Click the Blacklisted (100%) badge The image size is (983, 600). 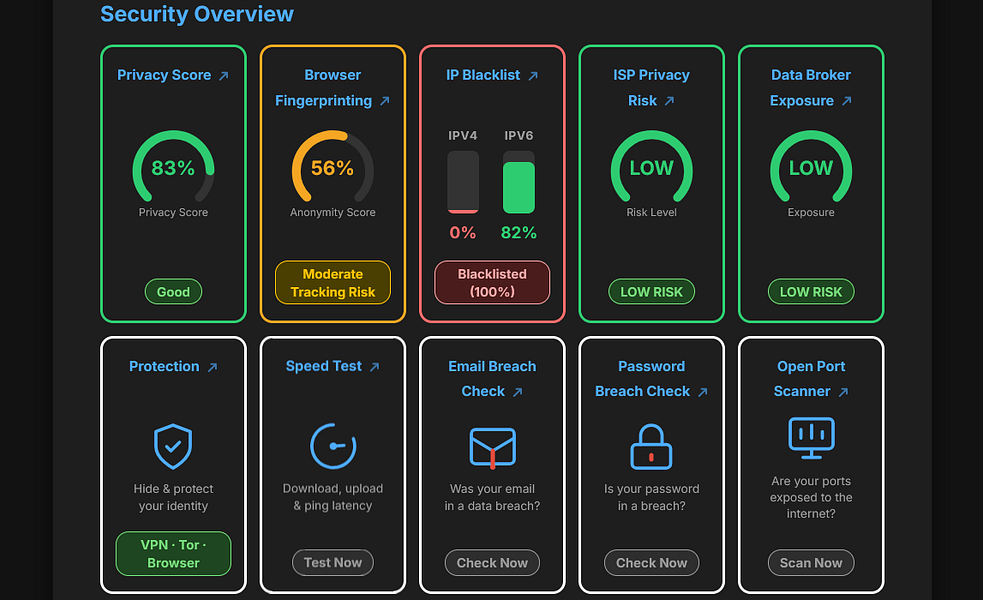(492, 283)
